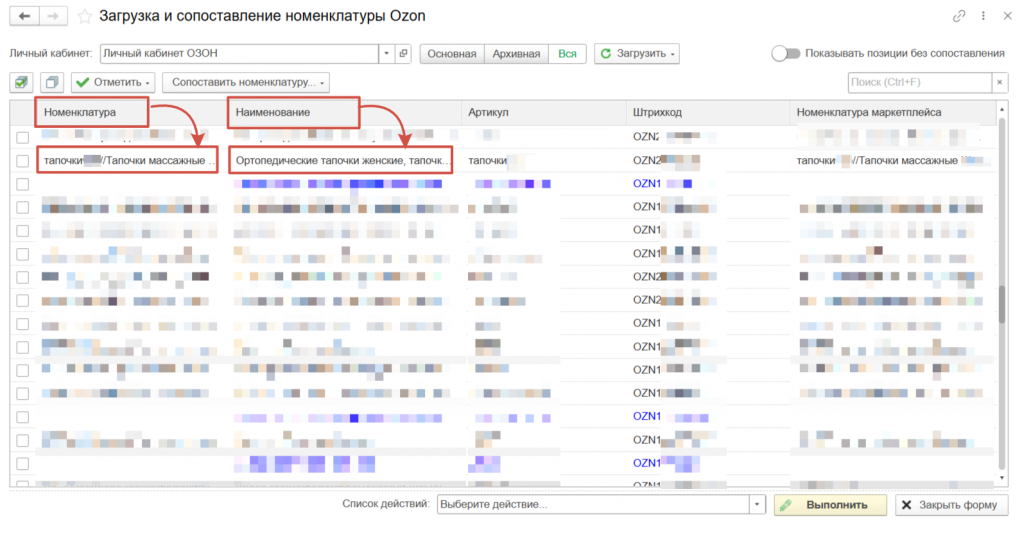1024x559 pixels.
Task: Expand the Список действий dropdown arrow
Action: (x=757, y=505)
